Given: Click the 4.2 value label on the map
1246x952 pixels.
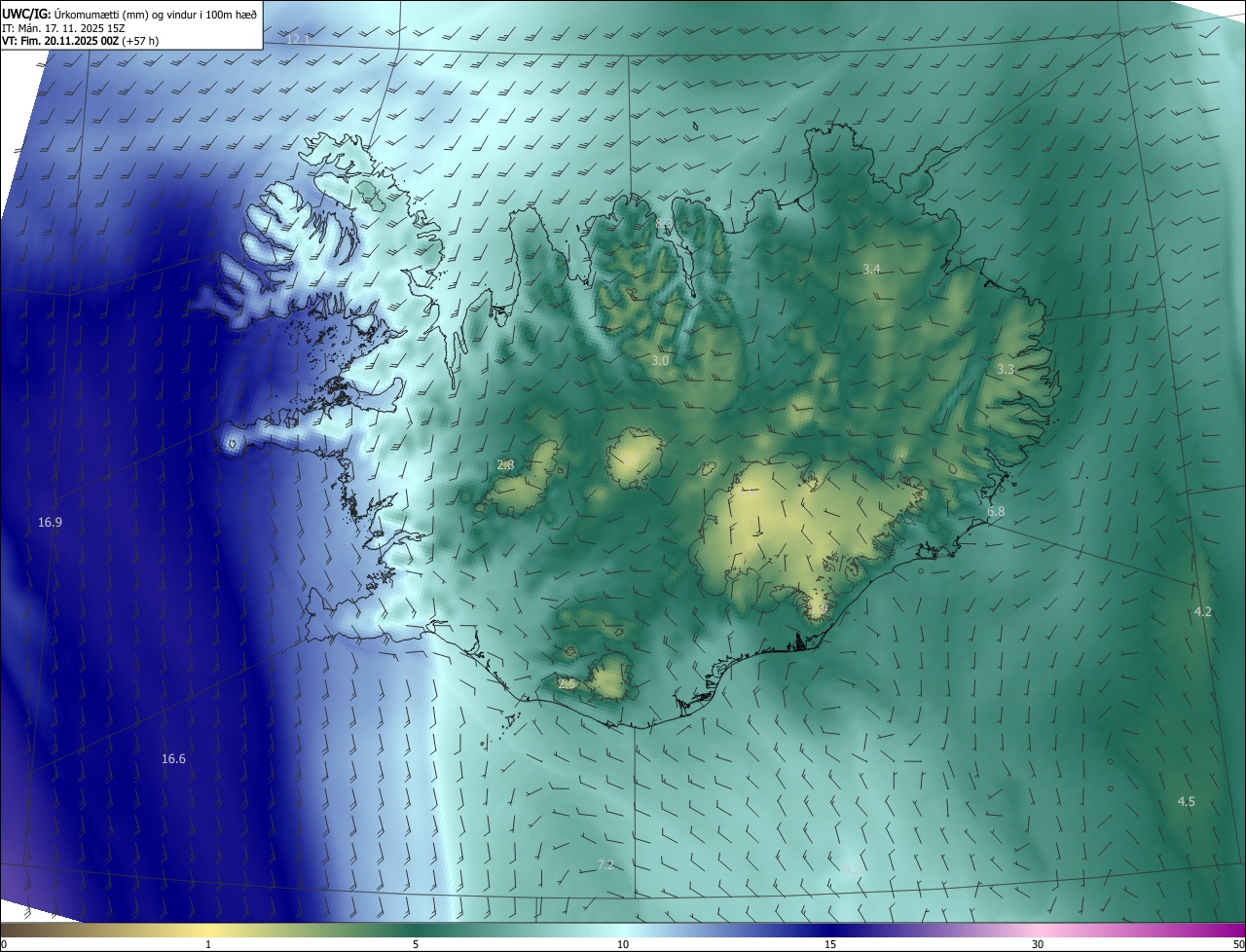Looking at the screenshot, I should pyautogui.click(x=1202, y=612).
